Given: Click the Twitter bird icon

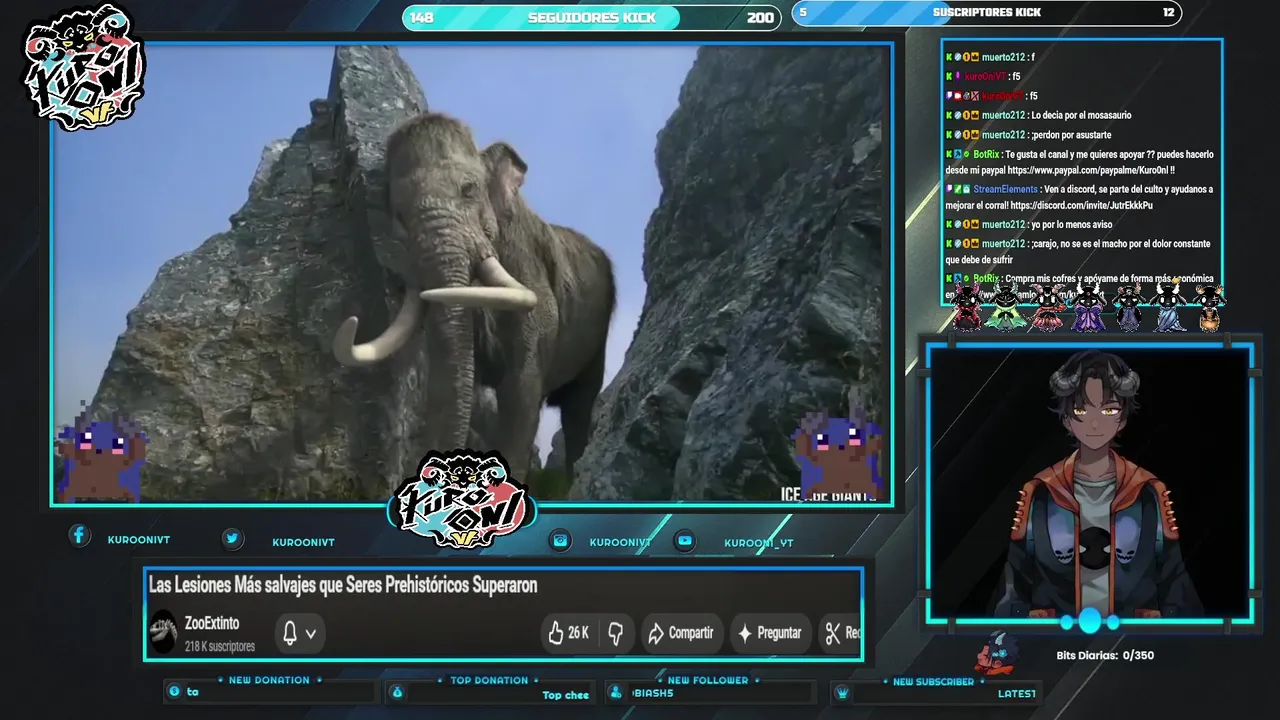Looking at the screenshot, I should (232, 538).
